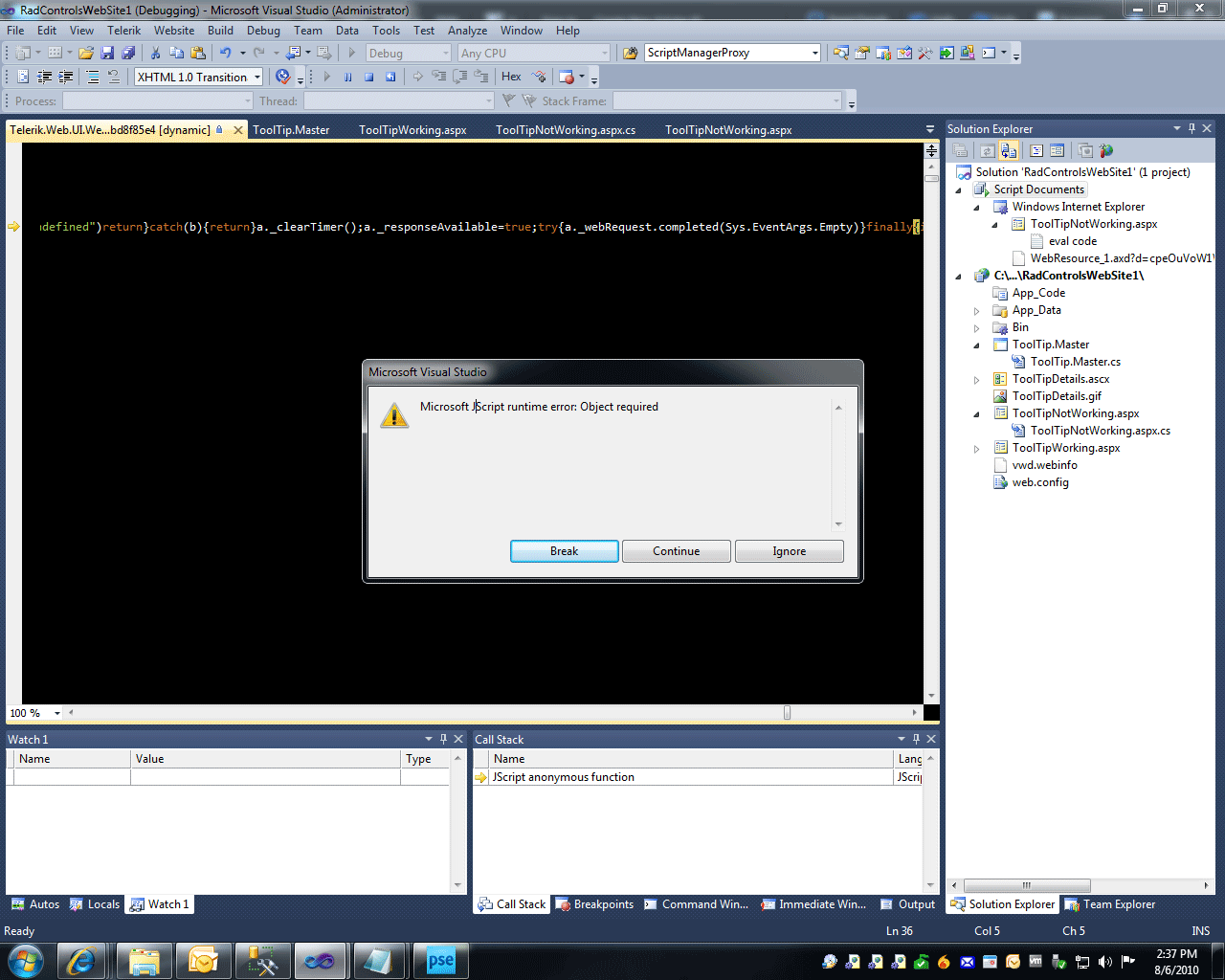Restart debugging with the Restart icon
The width and height of the screenshot is (1225, 980).
click(x=390, y=78)
